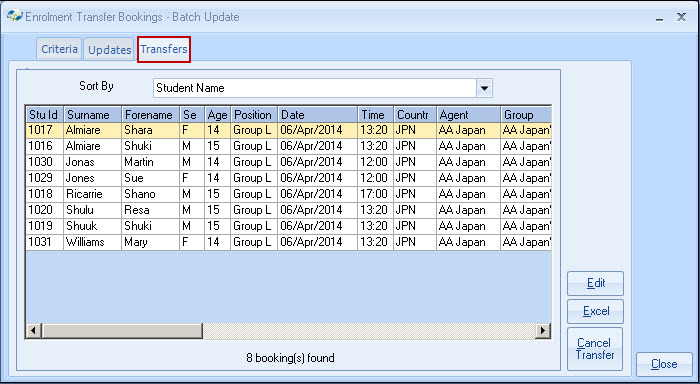Click AA Japan agent in Ricarrie row

(468, 194)
